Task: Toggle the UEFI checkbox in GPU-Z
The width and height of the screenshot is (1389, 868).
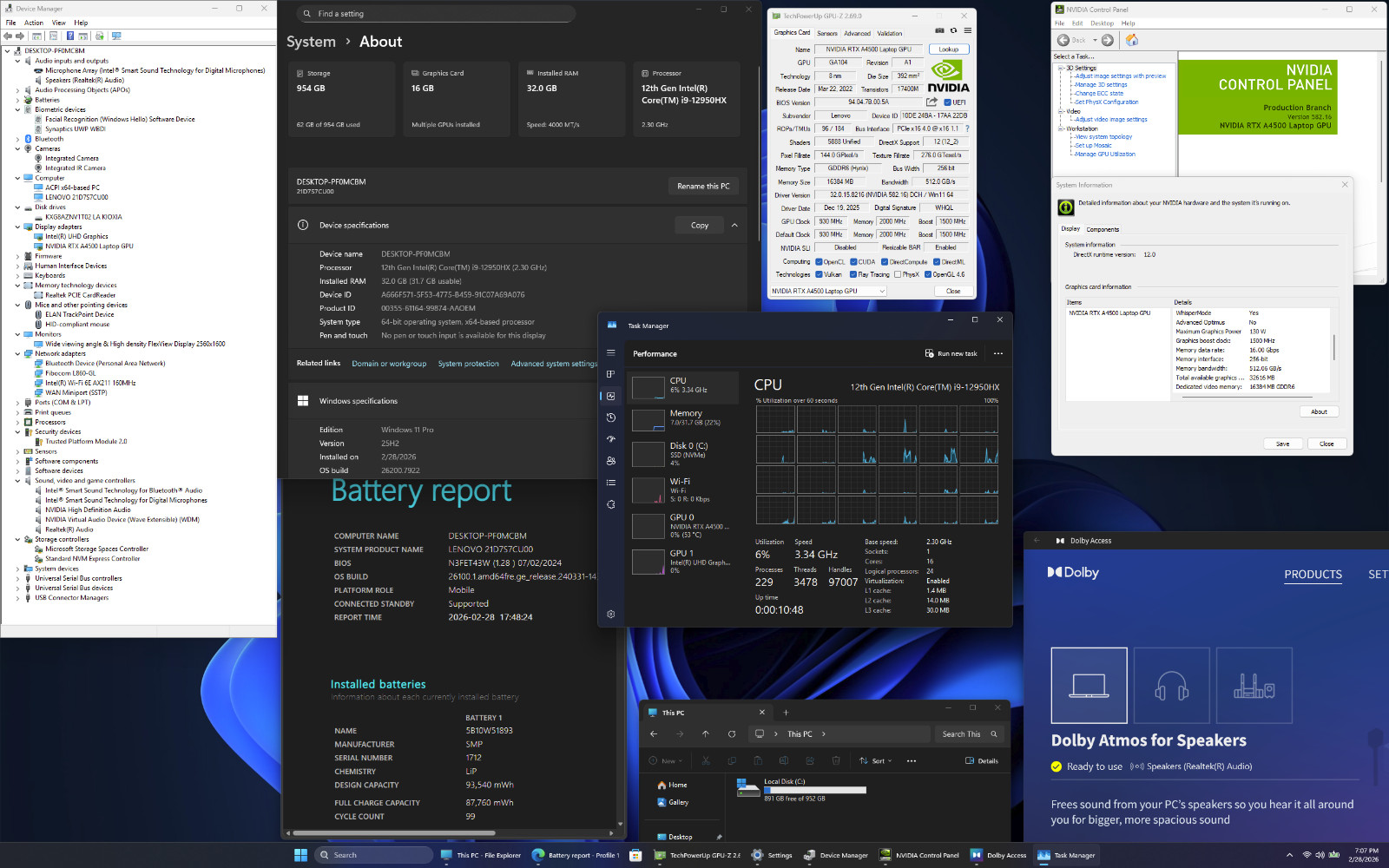Action: [x=948, y=102]
